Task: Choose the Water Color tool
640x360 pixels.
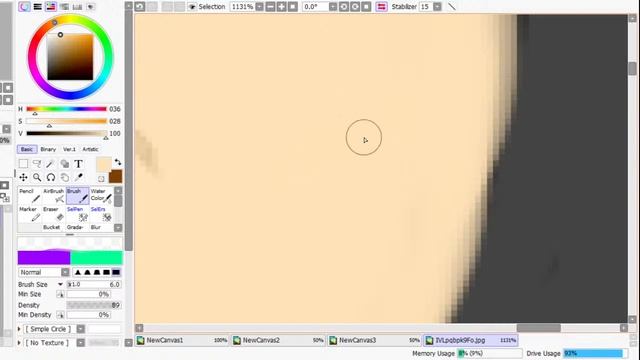Action: pos(101,196)
